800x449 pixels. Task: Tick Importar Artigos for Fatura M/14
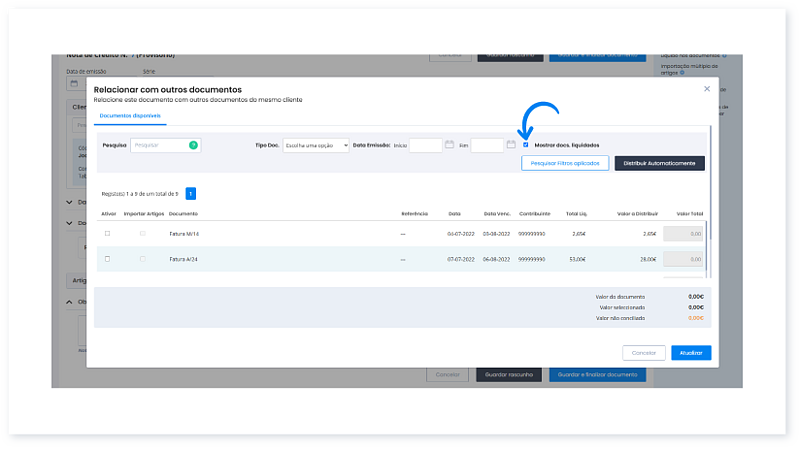[142, 233]
